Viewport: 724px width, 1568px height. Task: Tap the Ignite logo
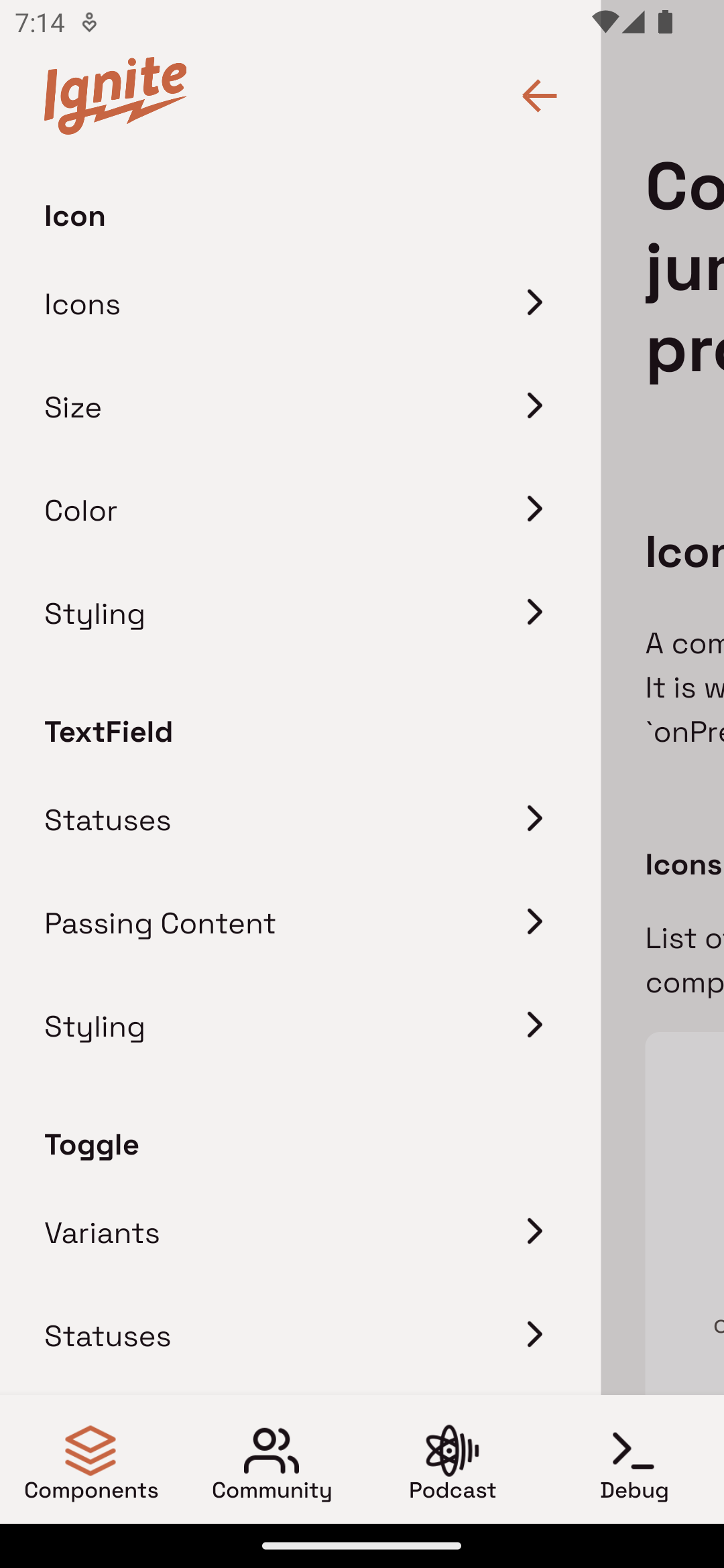pos(114,94)
